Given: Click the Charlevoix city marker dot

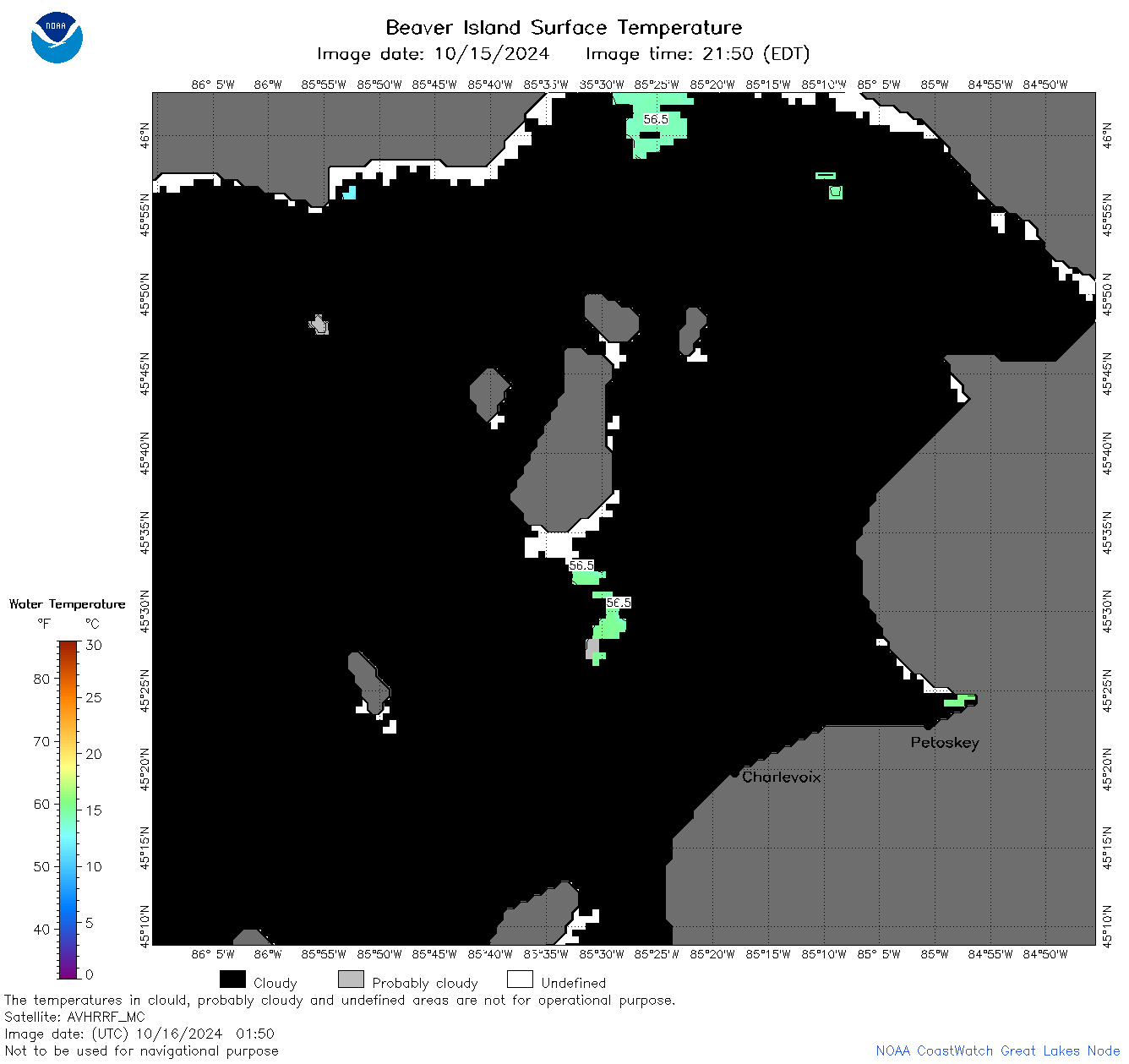Looking at the screenshot, I should tap(734, 773).
